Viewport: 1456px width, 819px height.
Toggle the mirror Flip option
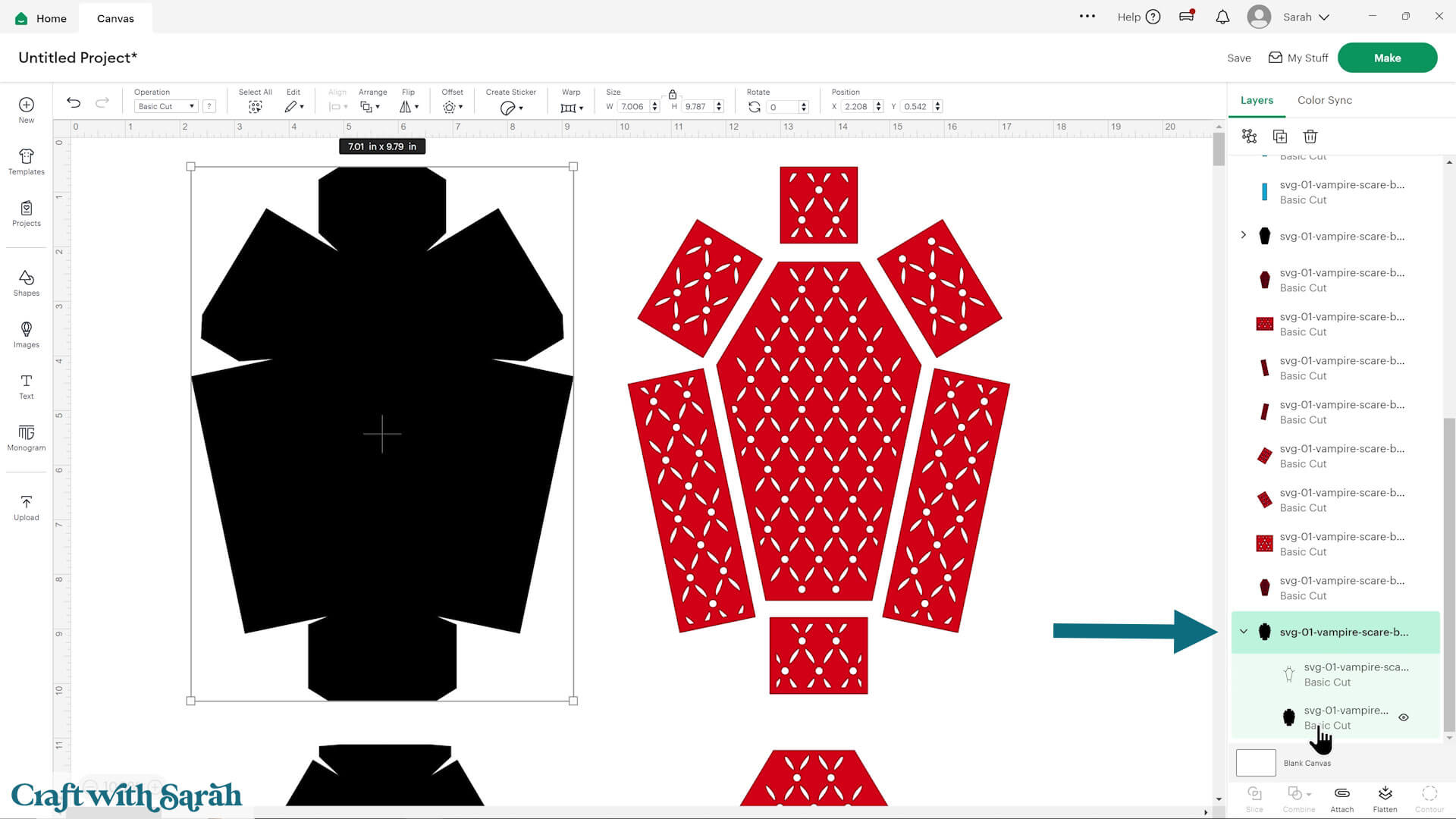(x=408, y=106)
